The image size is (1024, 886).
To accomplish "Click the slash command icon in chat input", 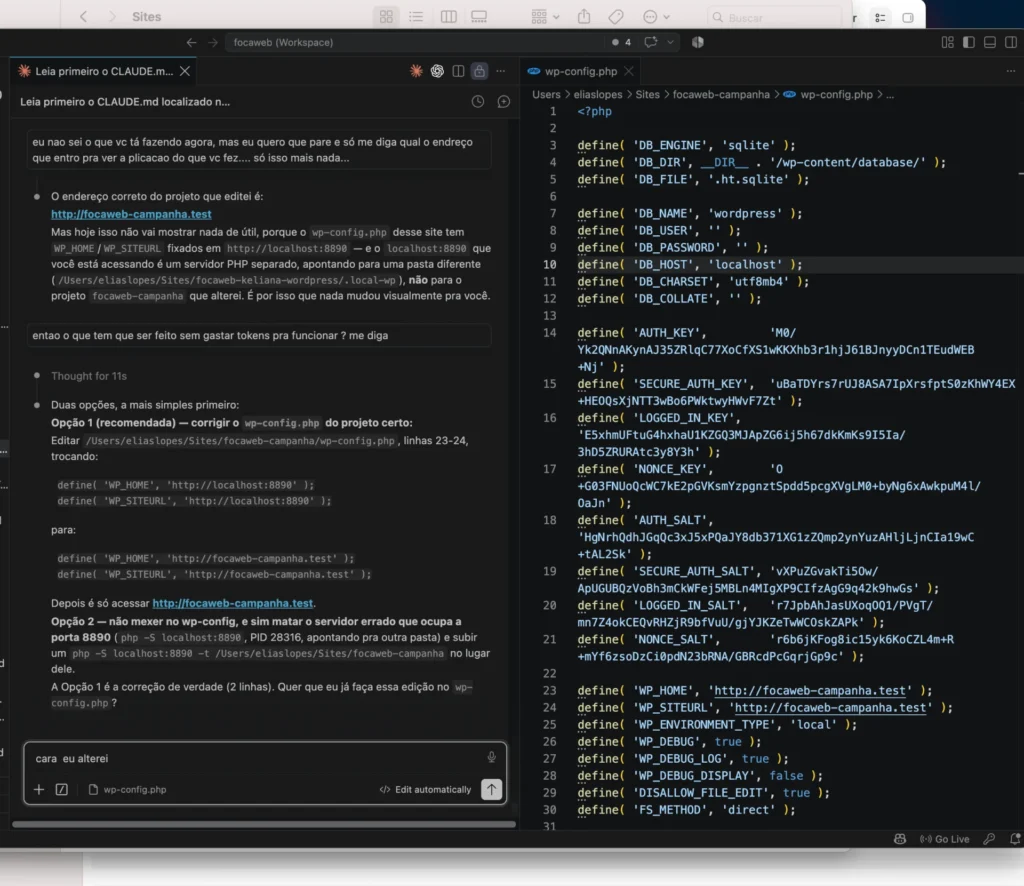I will (x=61, y=789).
